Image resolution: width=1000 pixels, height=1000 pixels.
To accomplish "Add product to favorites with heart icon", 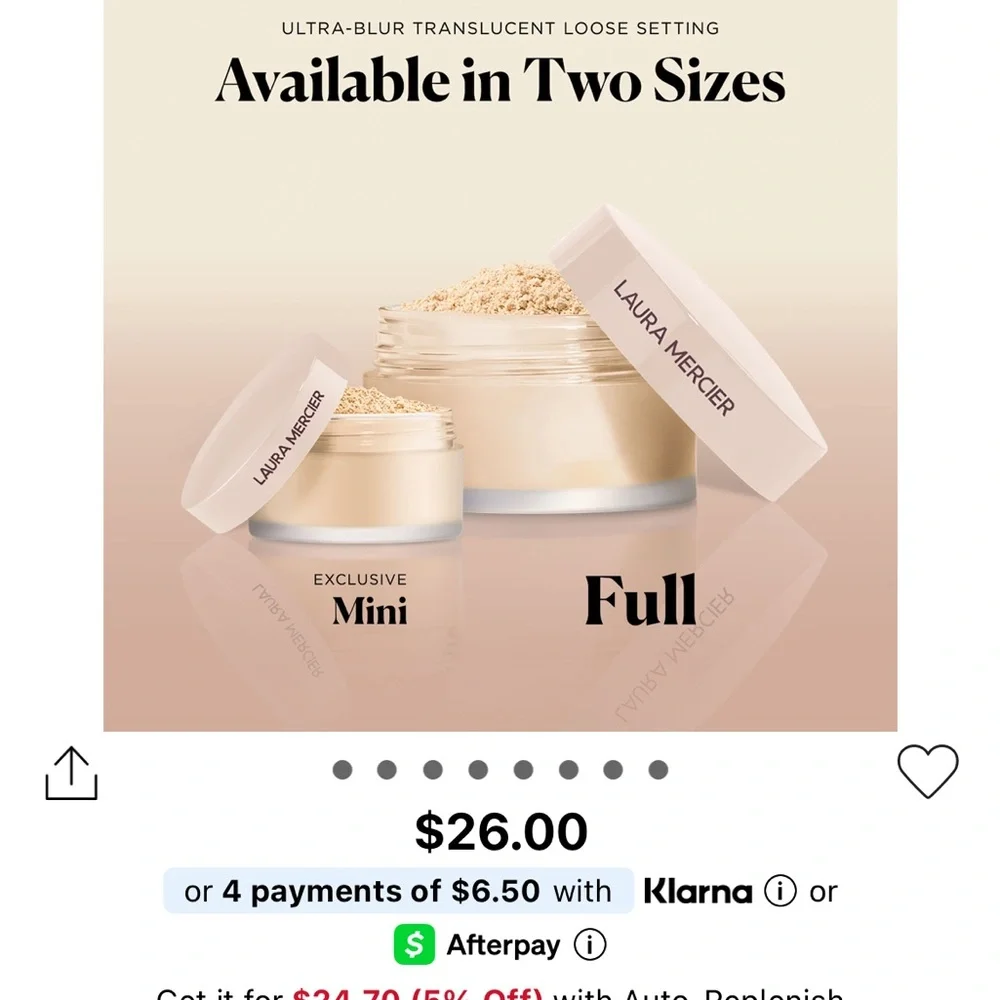I will [x=927, y=771].
